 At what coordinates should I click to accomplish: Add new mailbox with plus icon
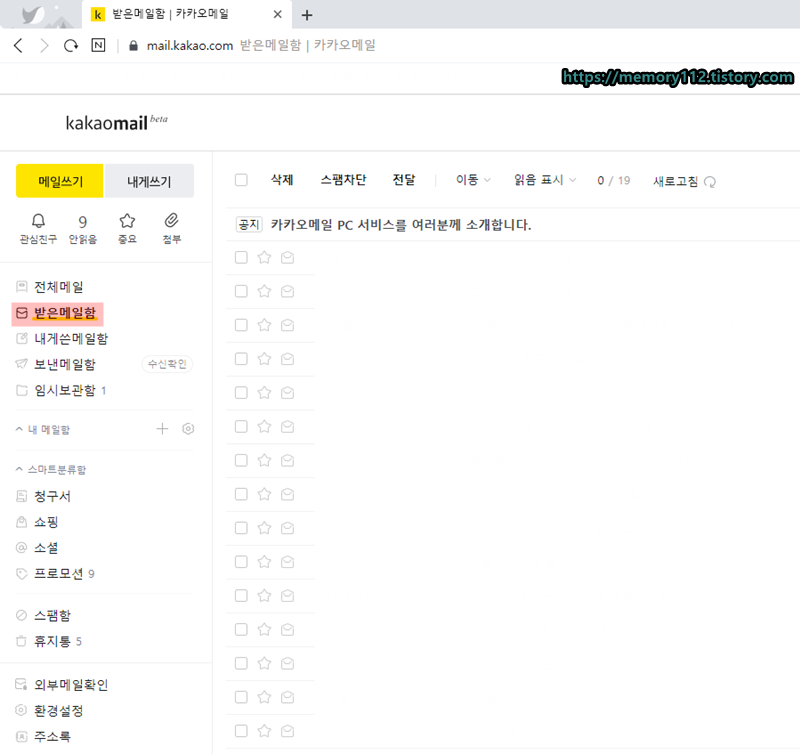click(x=162, y=429)
